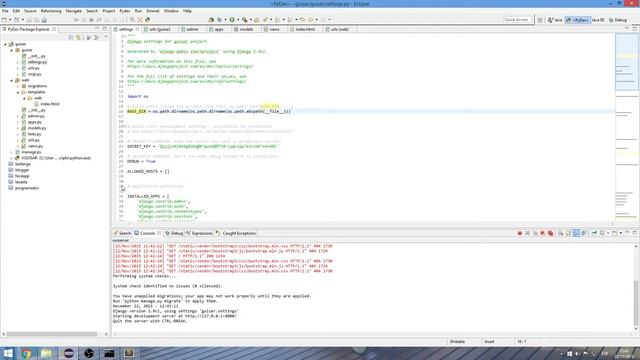
Task: Expand the manage.py node
Action: [11, 152]
